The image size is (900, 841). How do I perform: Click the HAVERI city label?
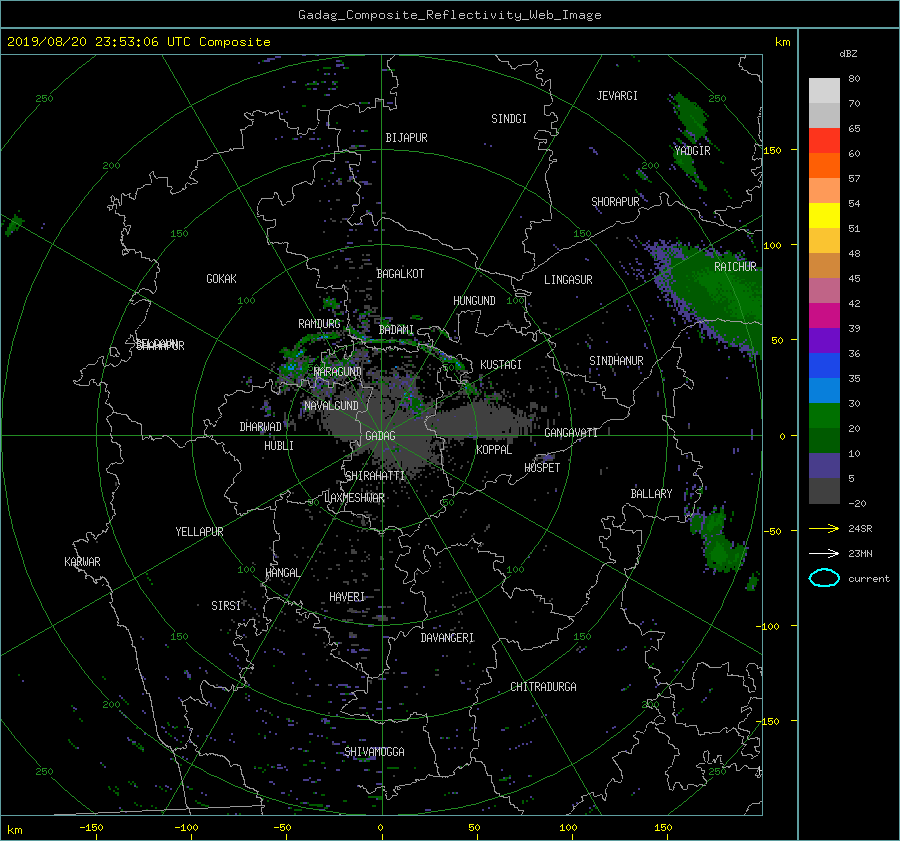pyautogui.click(x=347, y=598)
